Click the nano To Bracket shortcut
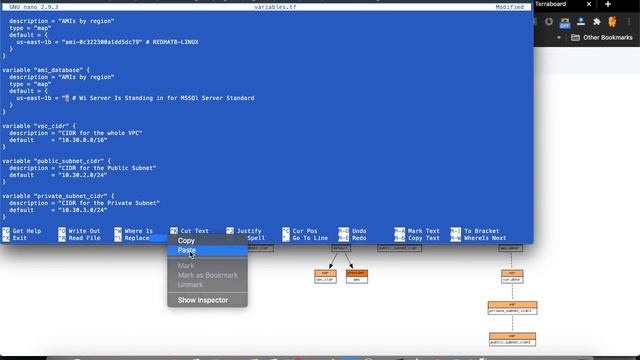Image resolution: width=640 pixels, height=360 pixels. [475, 231]
